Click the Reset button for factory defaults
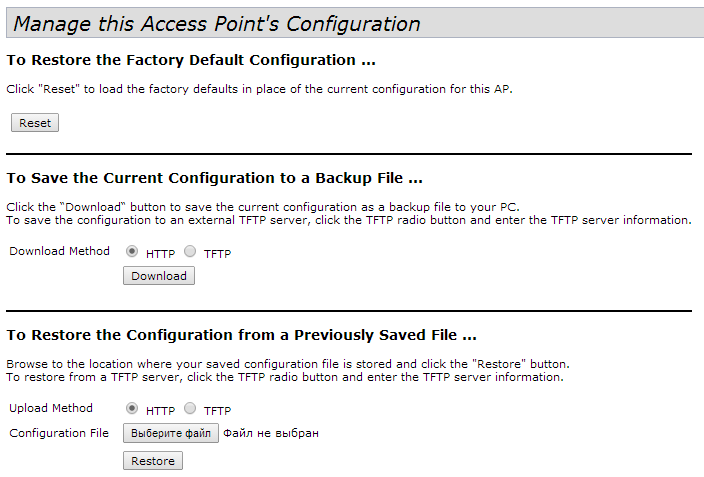704x477 pixels. coord(35,123)
